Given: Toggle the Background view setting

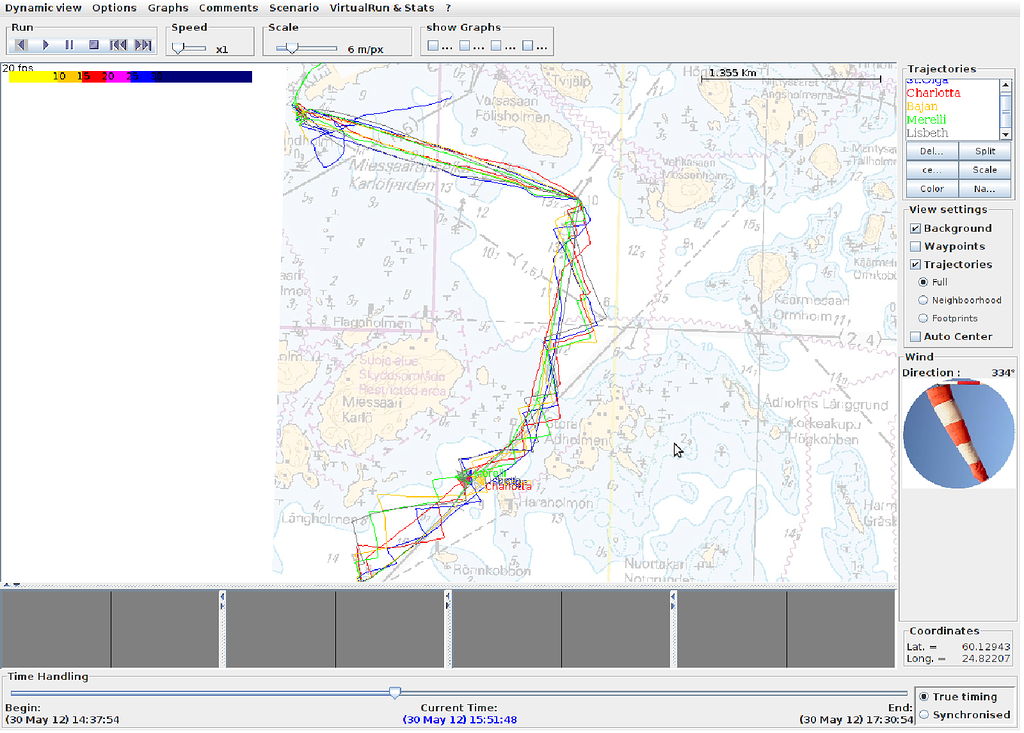Looking at the screenshot, I should coord(916,228).
